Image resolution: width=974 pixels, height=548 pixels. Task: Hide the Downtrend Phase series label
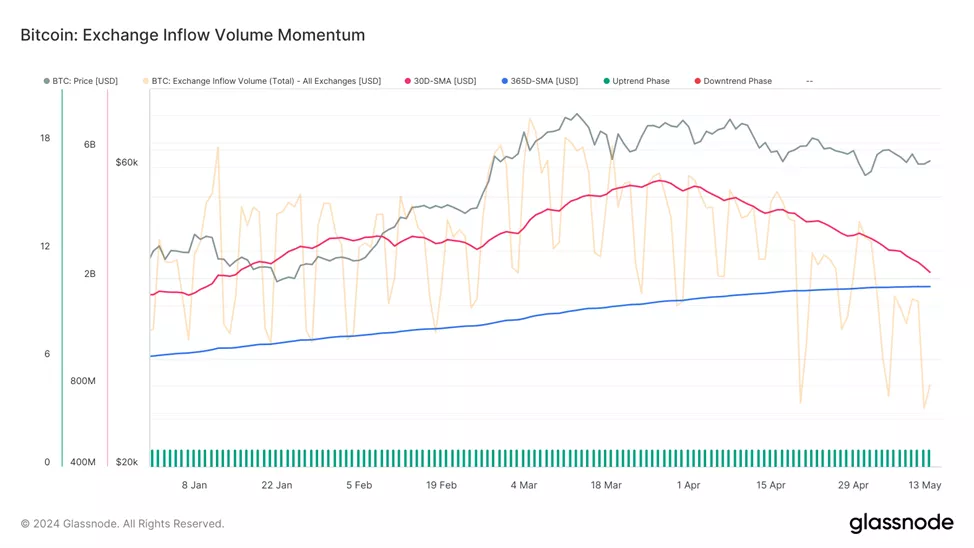pos(737,81)
